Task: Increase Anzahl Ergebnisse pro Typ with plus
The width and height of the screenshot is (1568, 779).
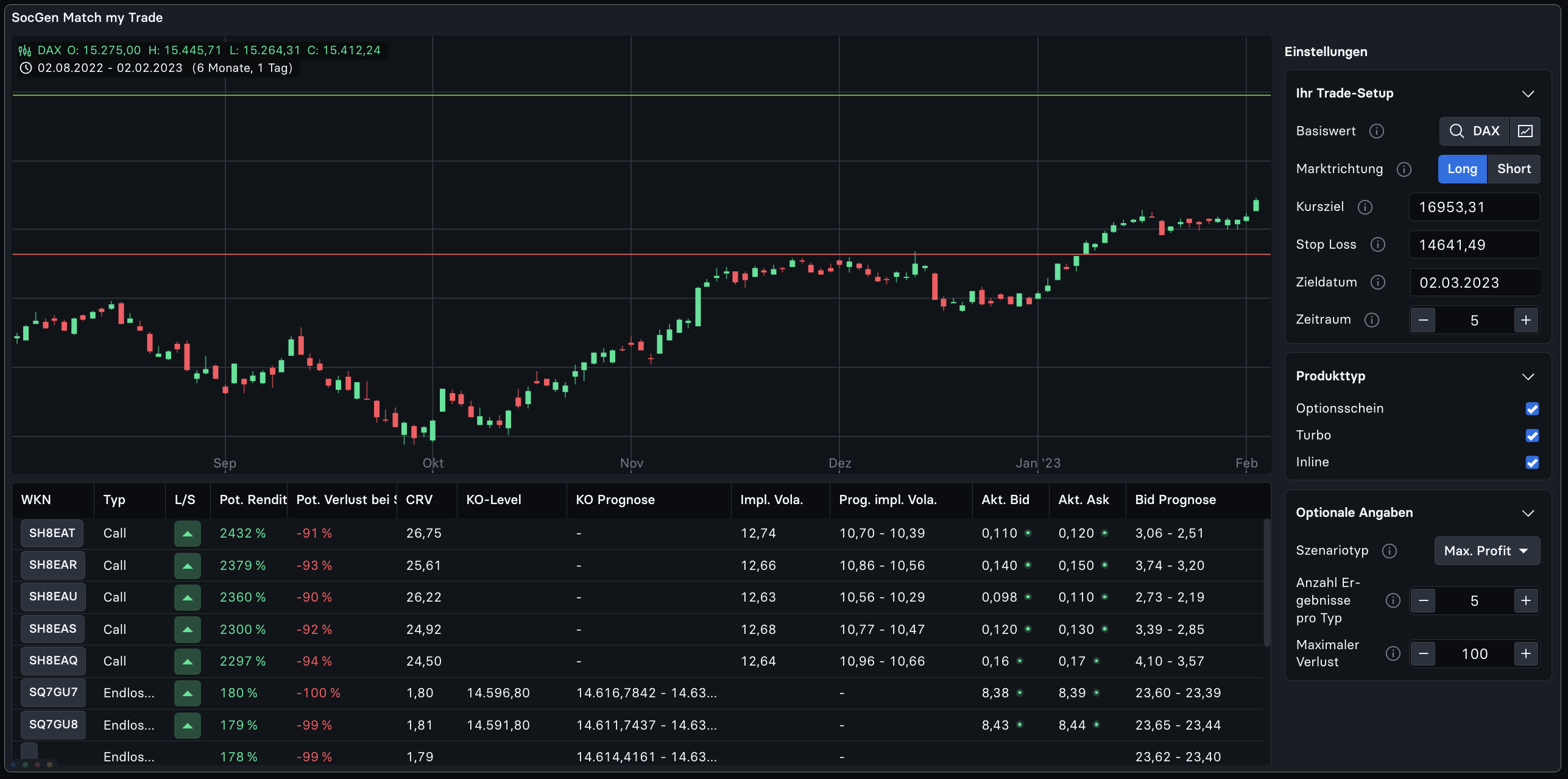Action: [x=1526, y=601]
